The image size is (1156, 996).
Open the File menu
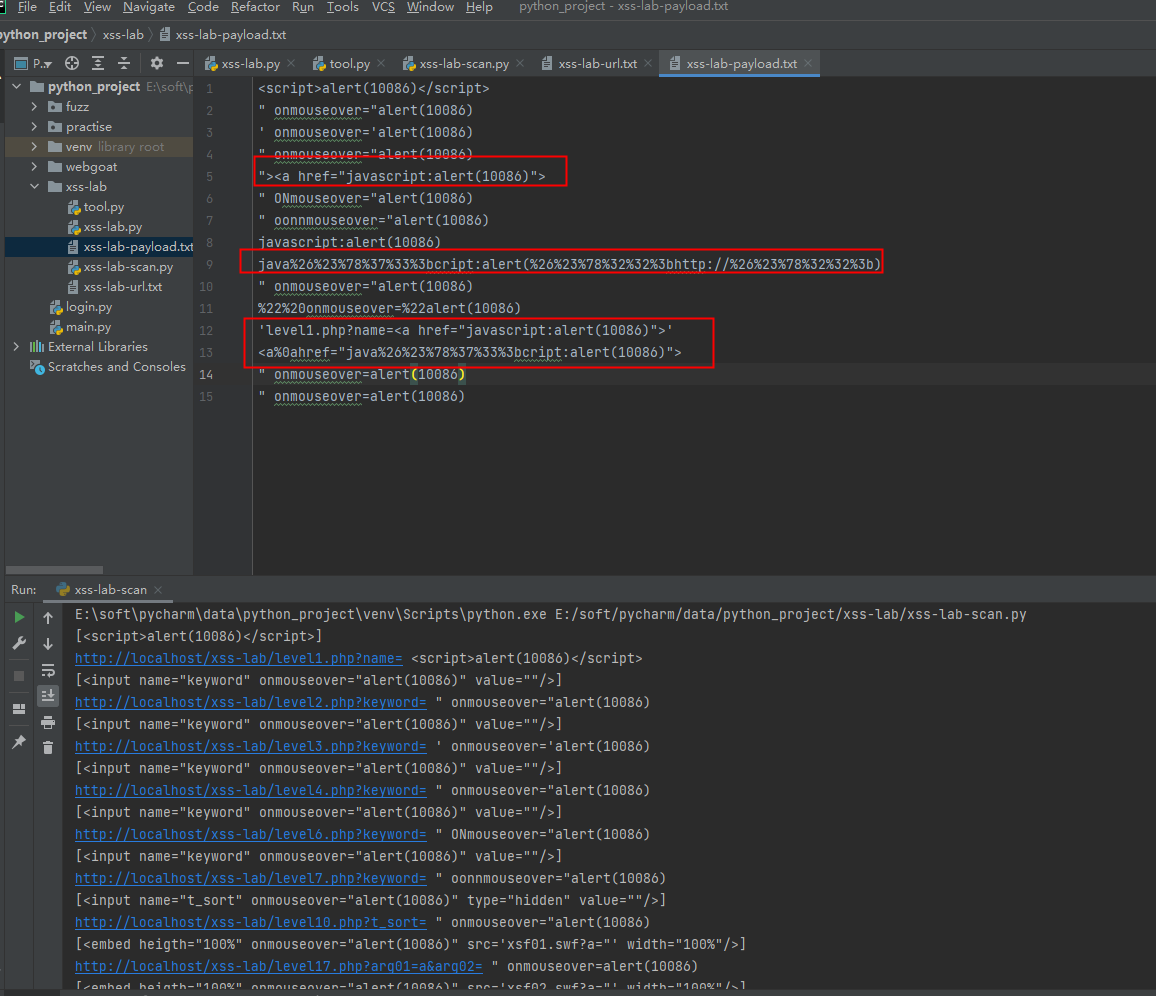click(27, 7)
